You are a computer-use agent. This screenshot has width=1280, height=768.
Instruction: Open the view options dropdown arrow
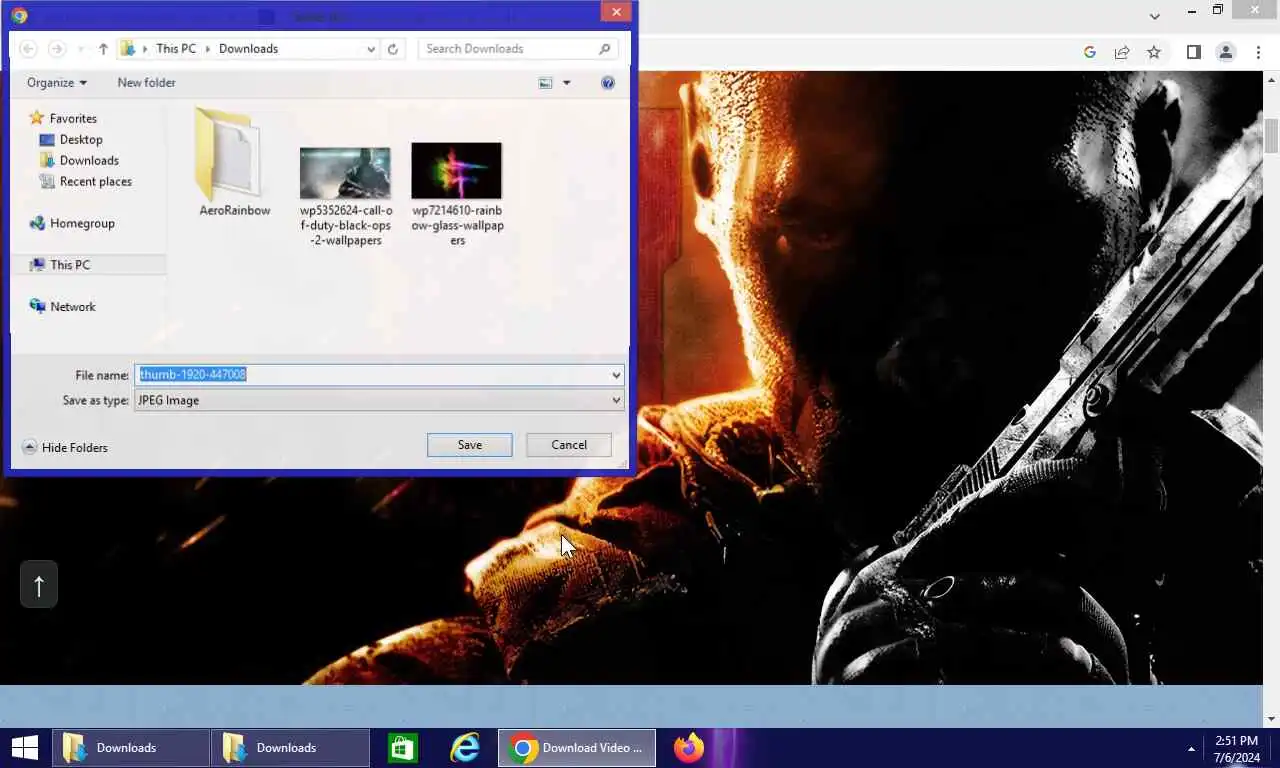tap(567, 82)
